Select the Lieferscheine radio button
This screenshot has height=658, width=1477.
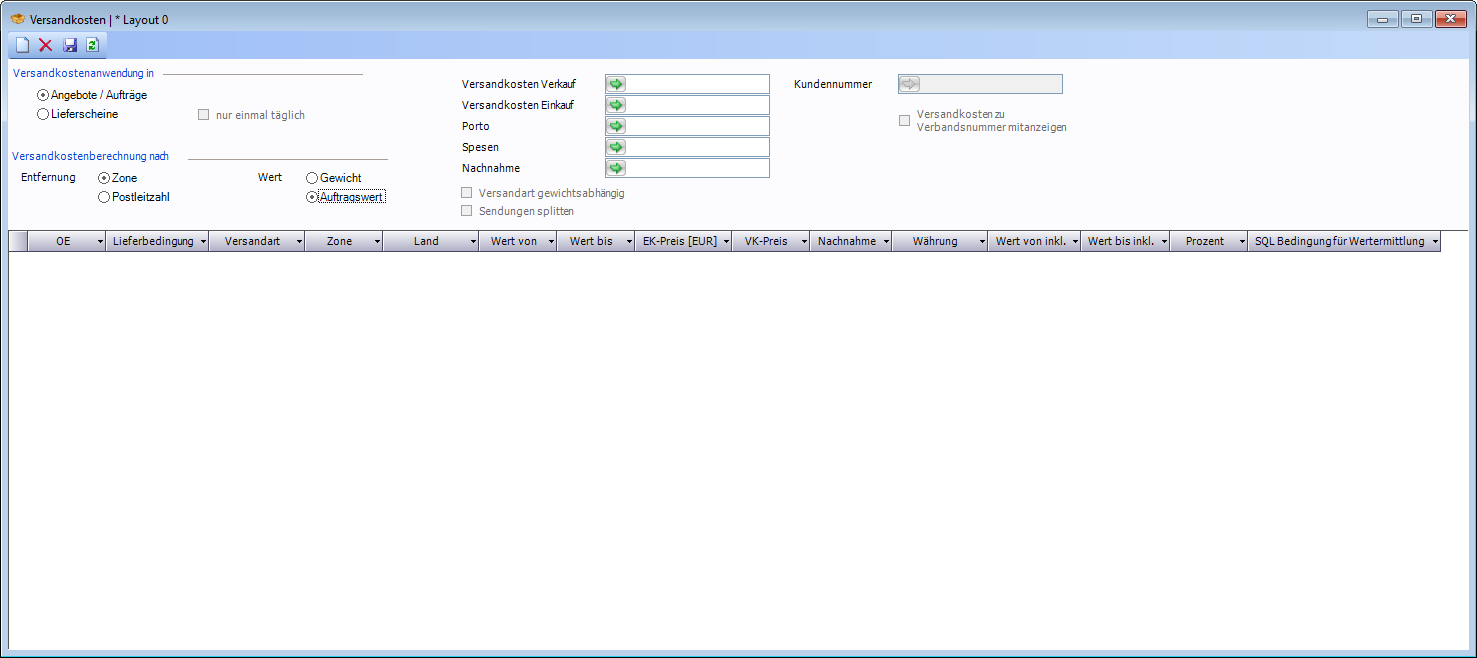43,115
